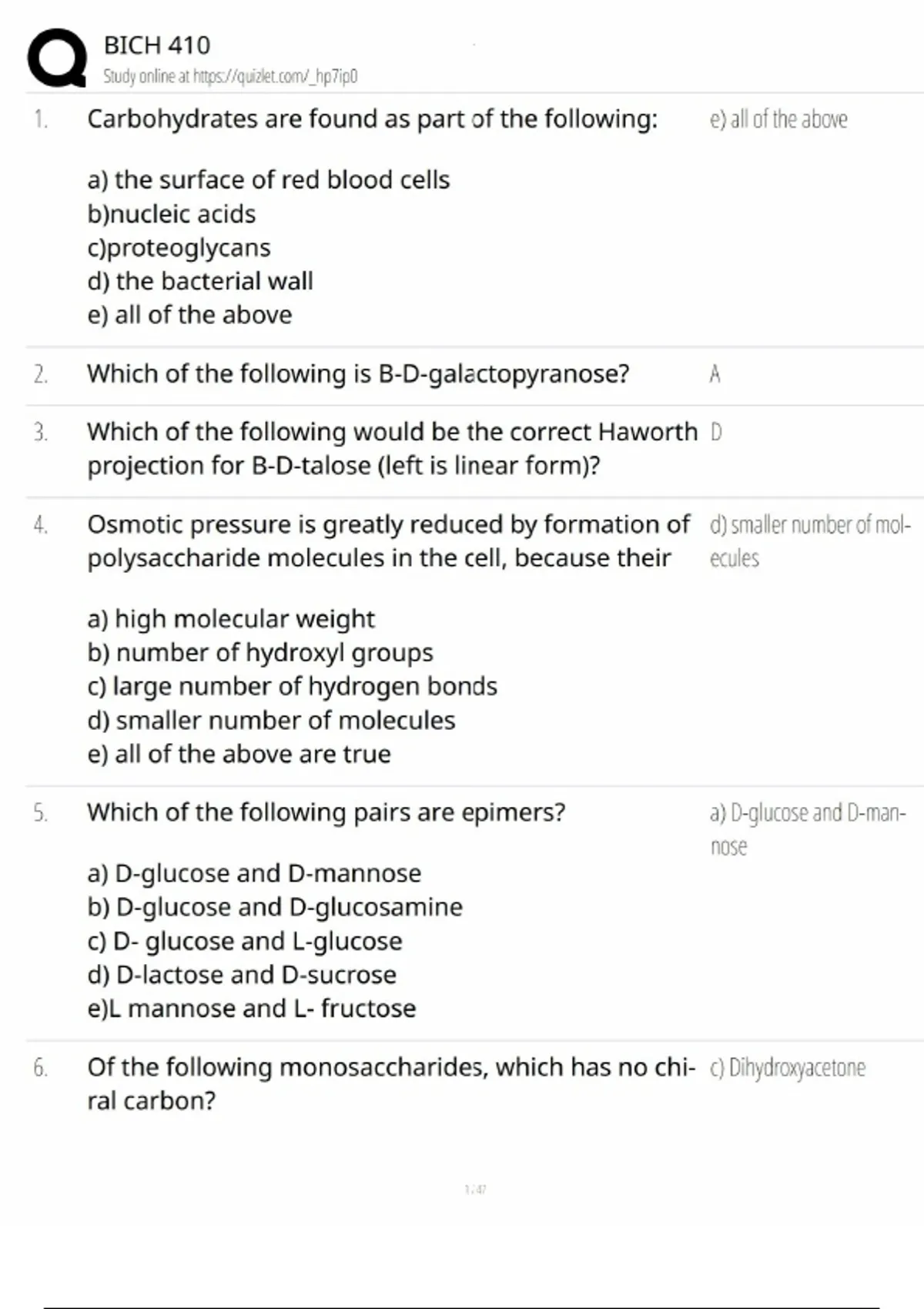Click the BICH 410 title
The width and height of the screenshot is (924, 1309).
click(x=157, y=45)
